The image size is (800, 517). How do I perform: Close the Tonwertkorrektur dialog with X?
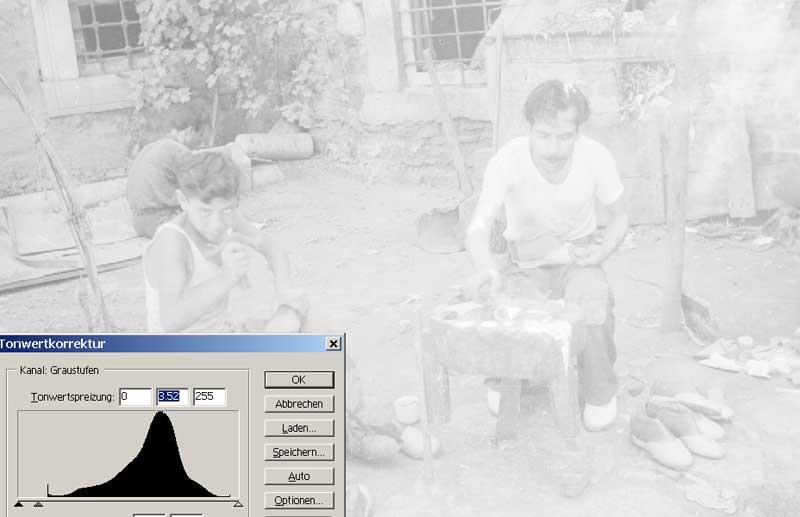click(333, 344)
